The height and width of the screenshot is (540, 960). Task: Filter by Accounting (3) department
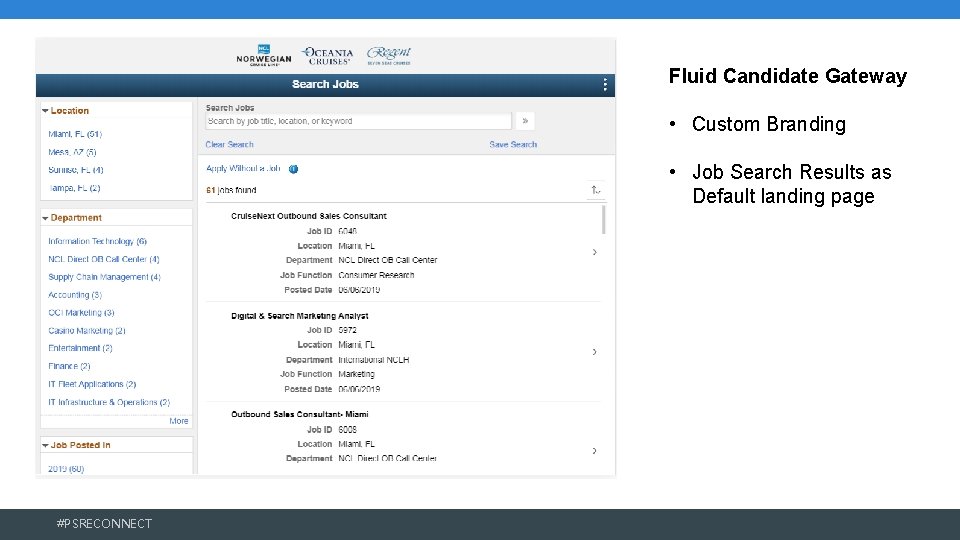click(x=75, y=294)
